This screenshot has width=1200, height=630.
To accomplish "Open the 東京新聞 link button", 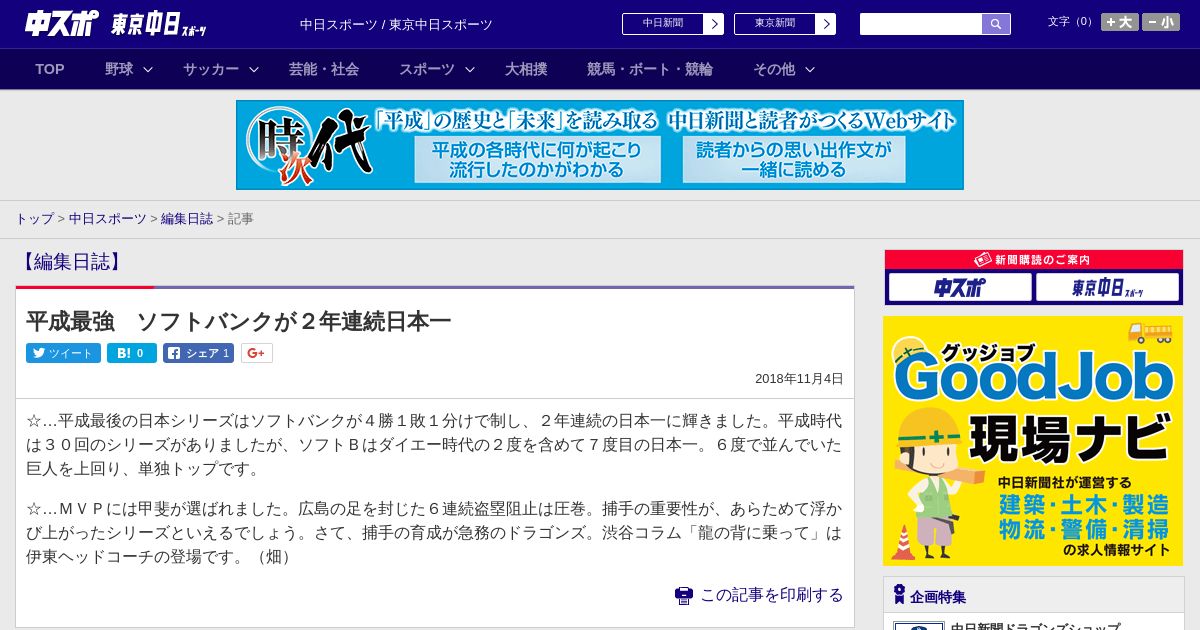I will pyautogui.click(x=775, y=24).
